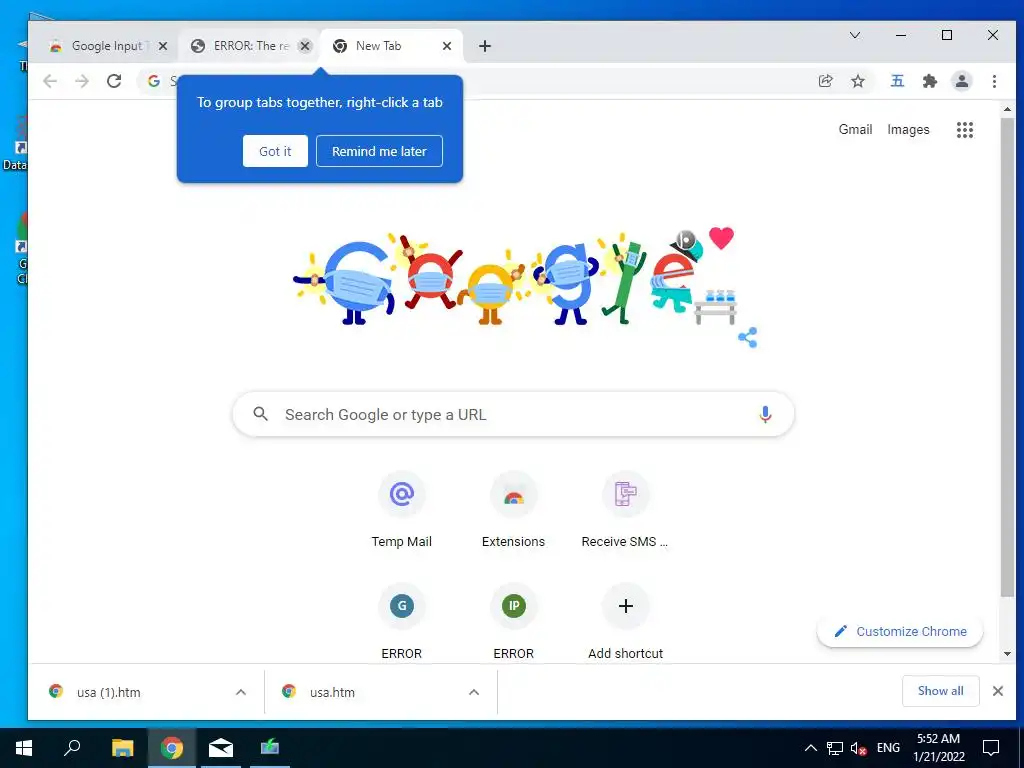Show hidden system tray icons
Image resolution: width=1024 pixels, height=768 pixels.
pyautogui.click(x=810, y=748)
